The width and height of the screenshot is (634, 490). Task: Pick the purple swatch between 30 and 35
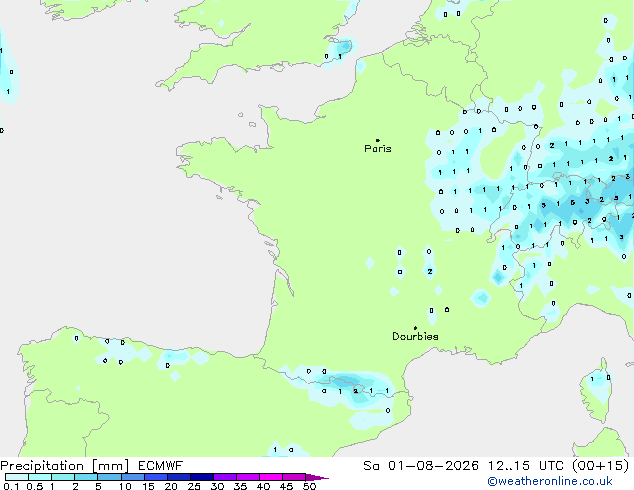[x=225, y=477]
